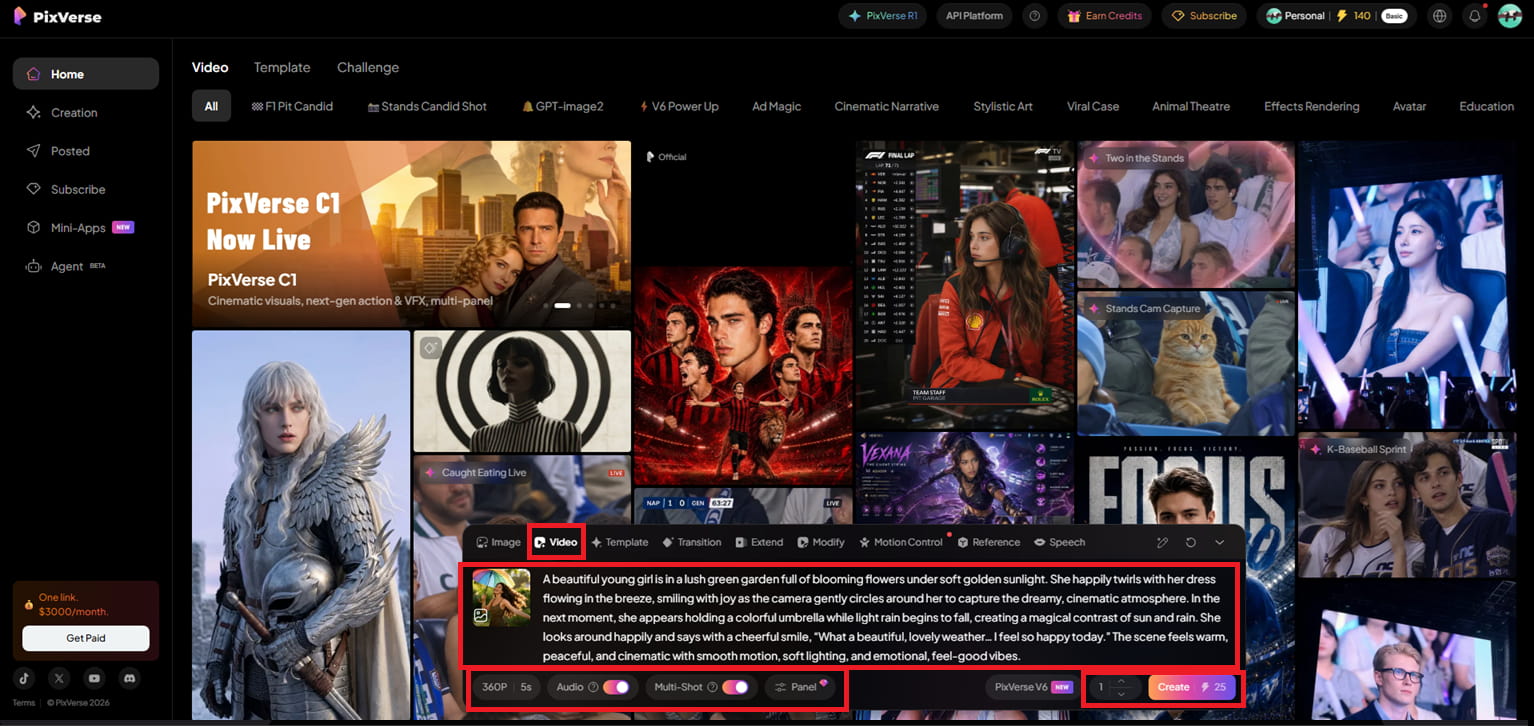Open the user avatar at top right
Image resolution: width=1534 pixels, height=726 pixels.
(1509, 16)
